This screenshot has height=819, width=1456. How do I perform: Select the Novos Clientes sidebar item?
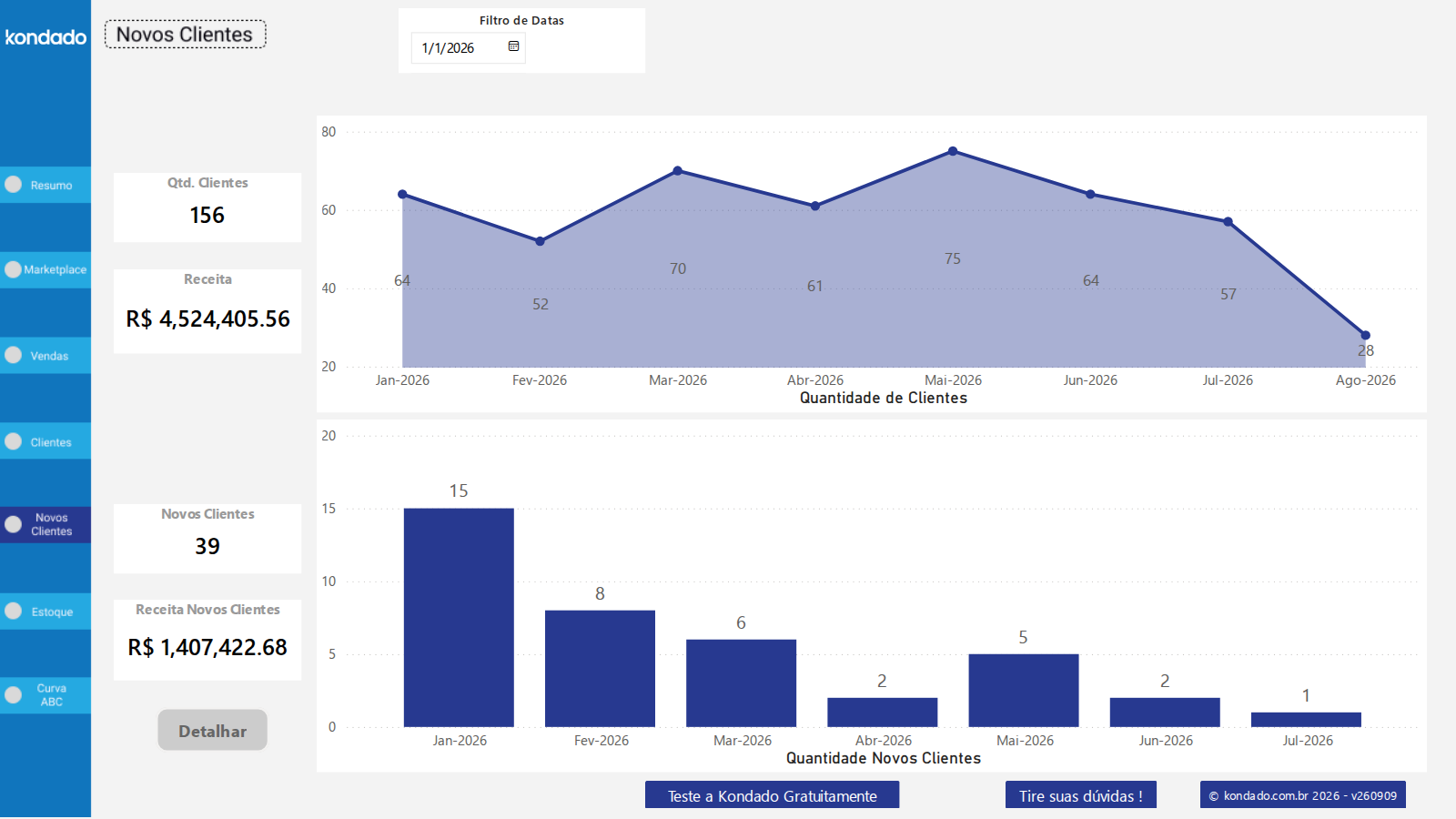point(45,525)
